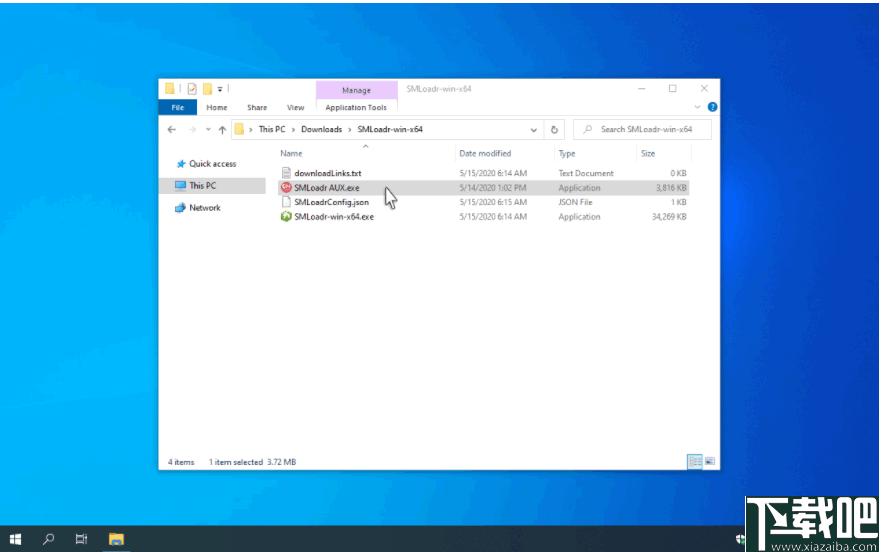Select the SMLoadrConfig.json file name
Viewport: 881px width, 552px height.
click(331, 202)
